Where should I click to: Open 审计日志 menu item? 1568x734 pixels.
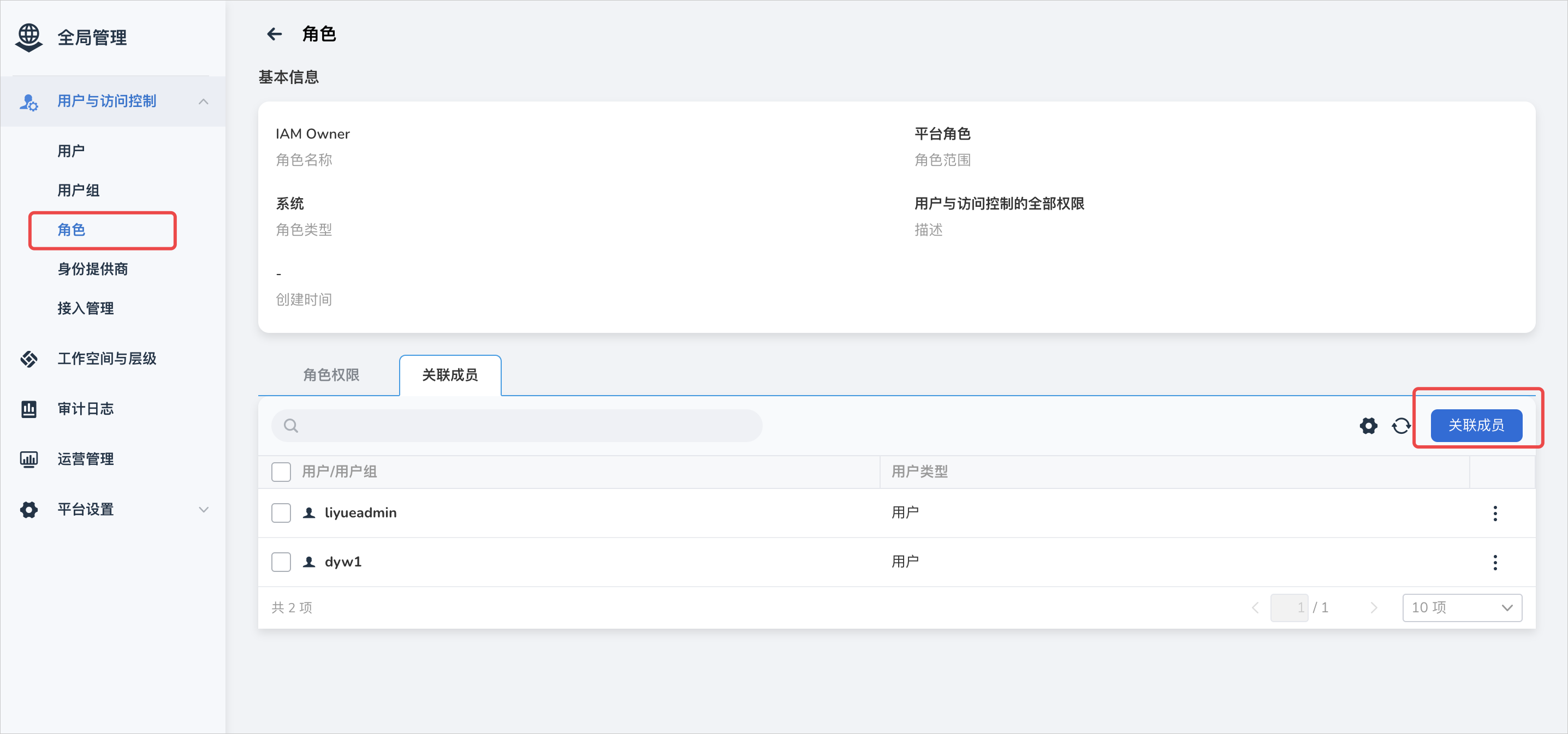86,409
